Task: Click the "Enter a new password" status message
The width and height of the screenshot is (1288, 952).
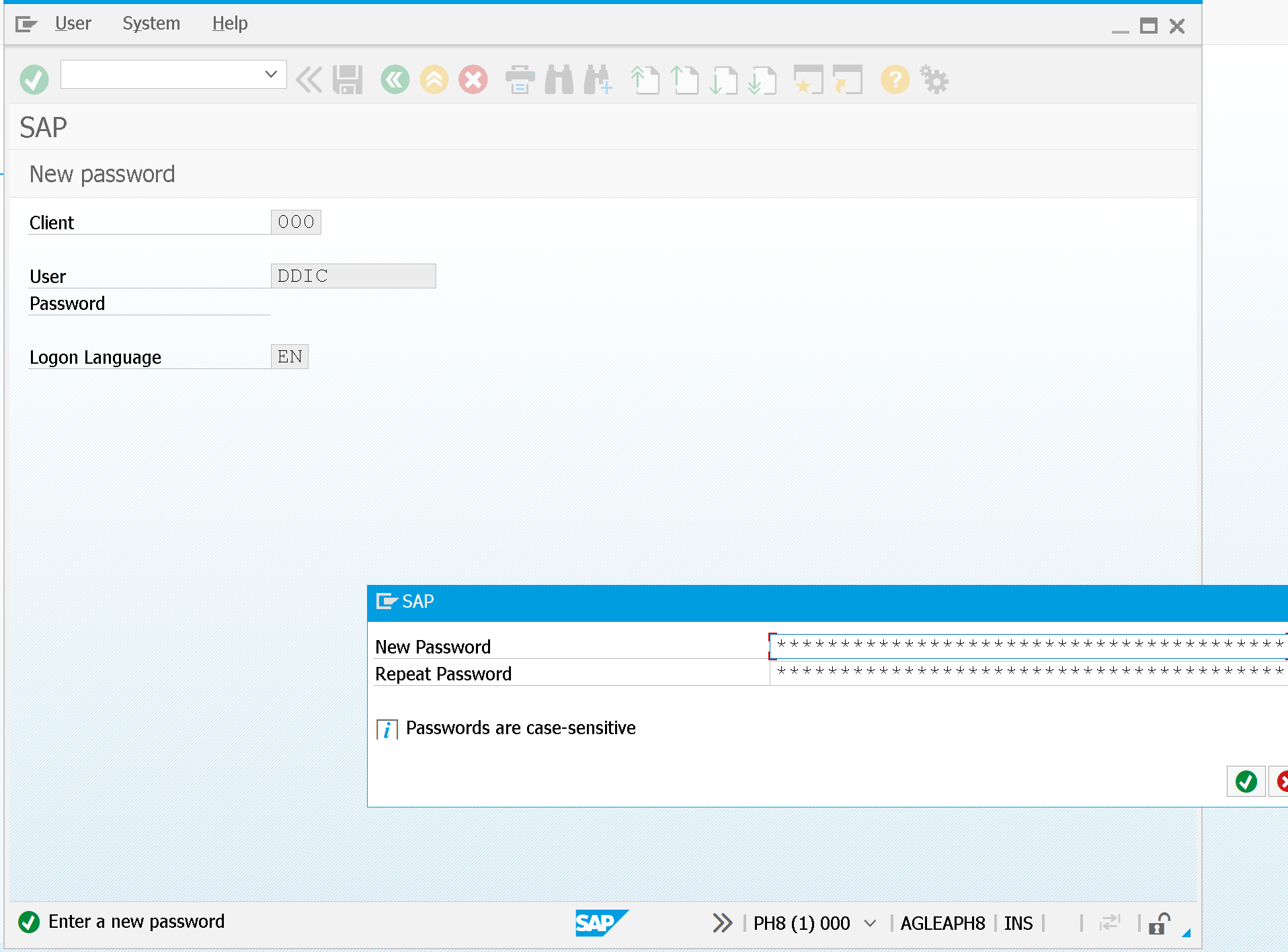Action: [136, 921]
